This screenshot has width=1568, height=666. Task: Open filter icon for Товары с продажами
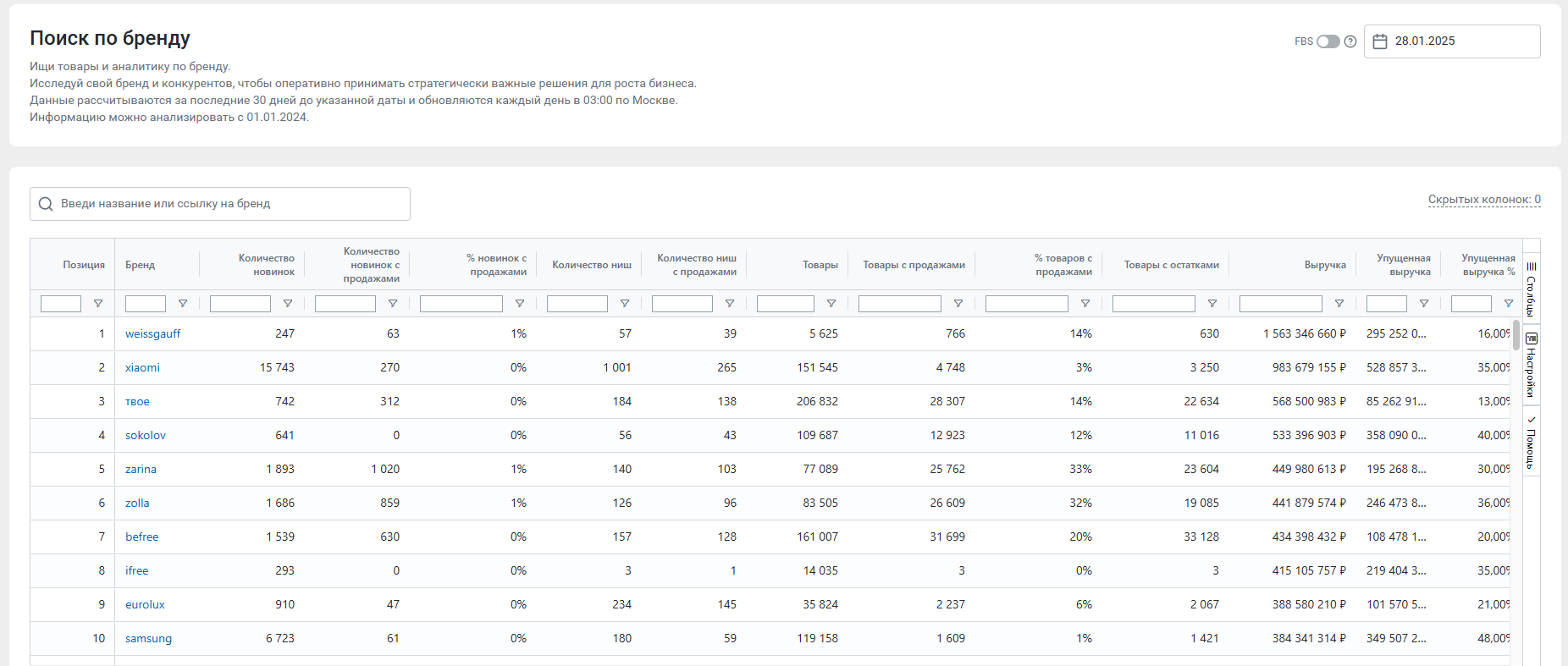point(958,304)
